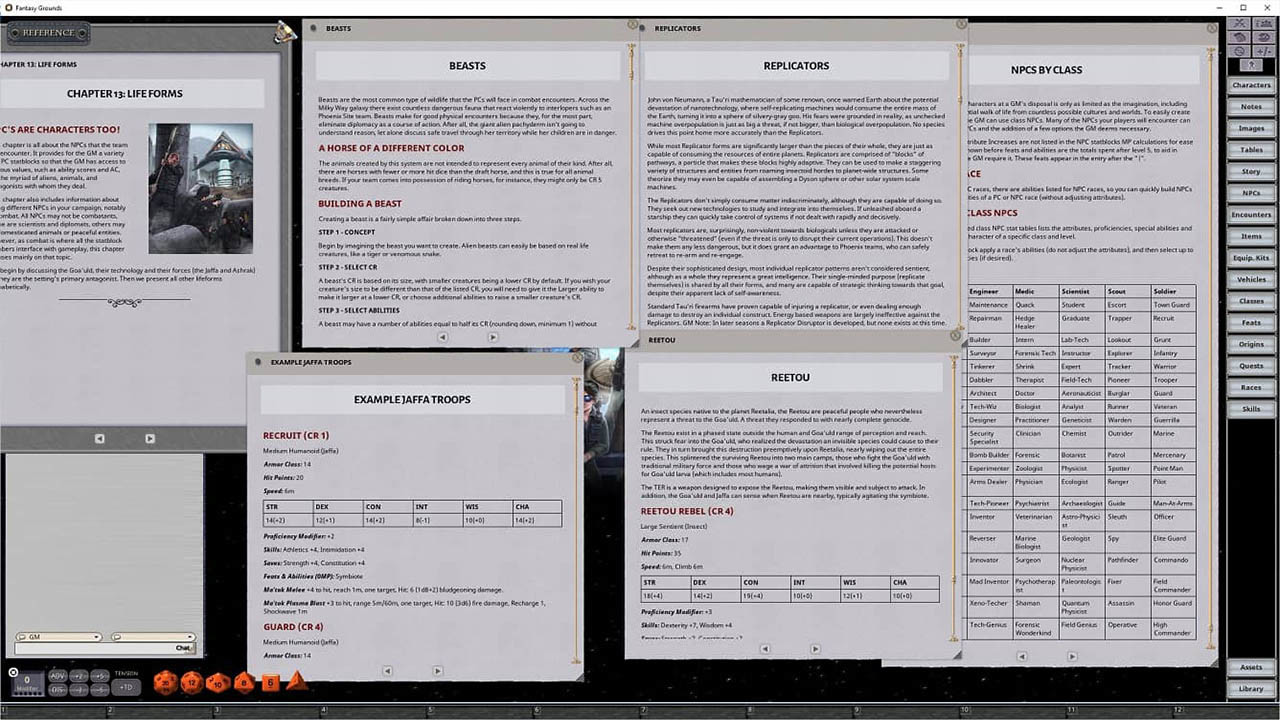Open the crossed swords options icon top right
This screenshot has height=720, width=1280.
[1241, 24]
